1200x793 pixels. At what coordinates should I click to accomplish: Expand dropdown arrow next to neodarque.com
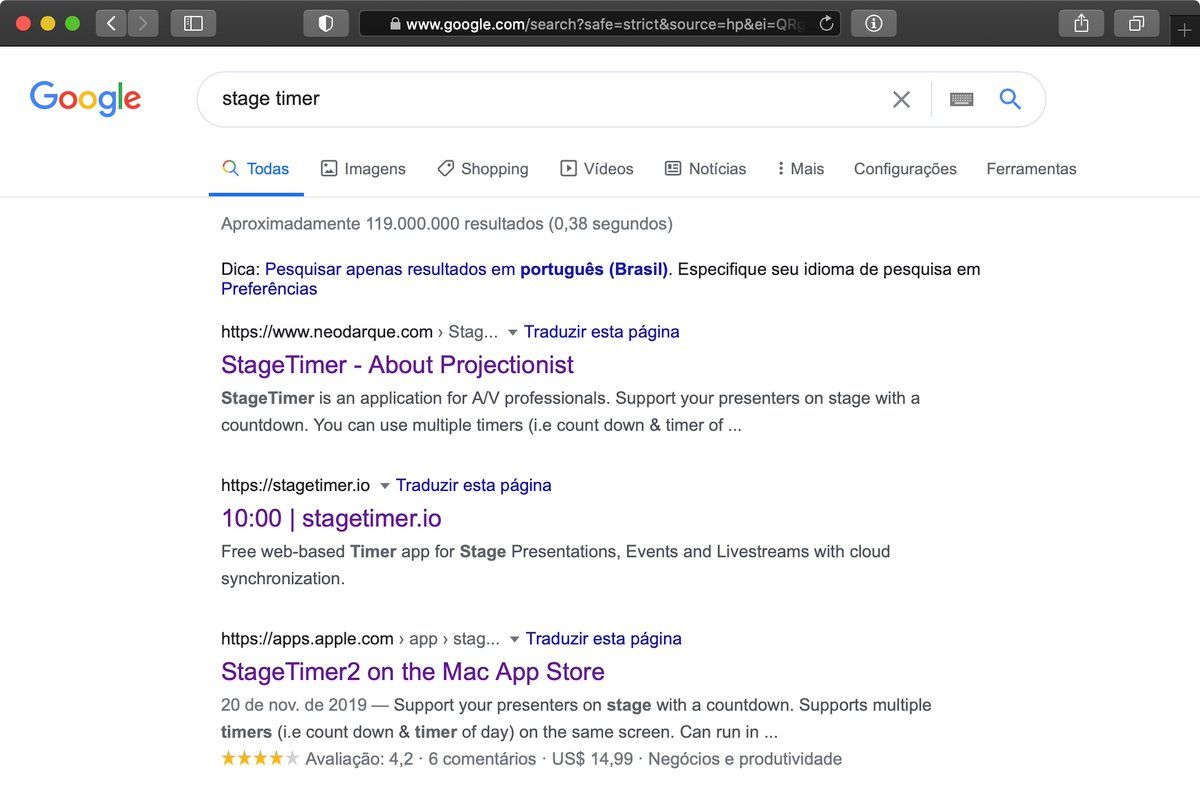point(512,332)
